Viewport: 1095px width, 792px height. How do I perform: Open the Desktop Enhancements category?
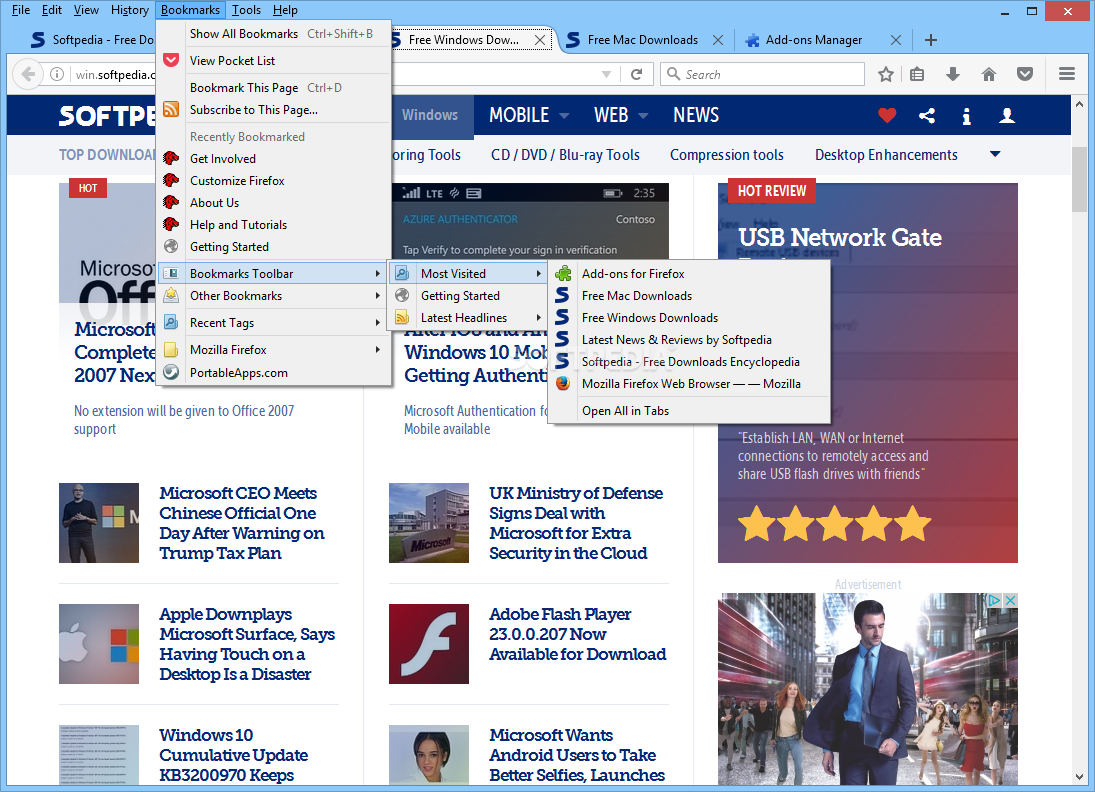click(x=886, y=155)
